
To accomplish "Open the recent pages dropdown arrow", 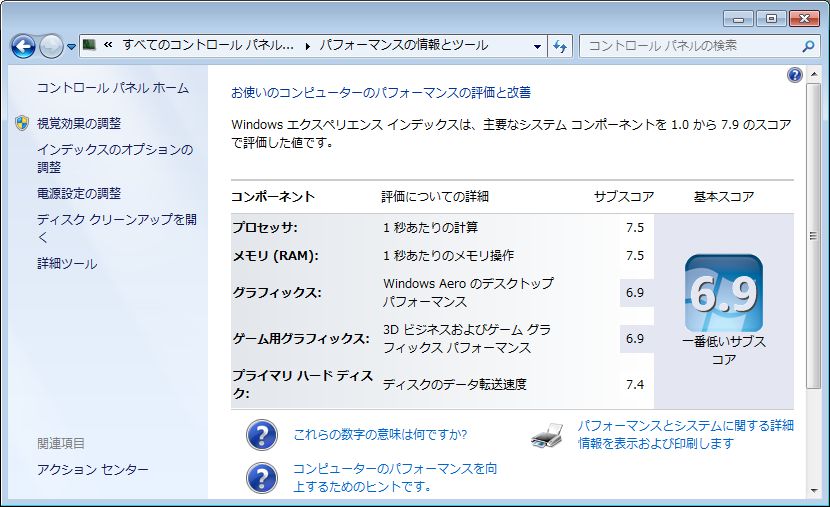I will click(71, 47).
